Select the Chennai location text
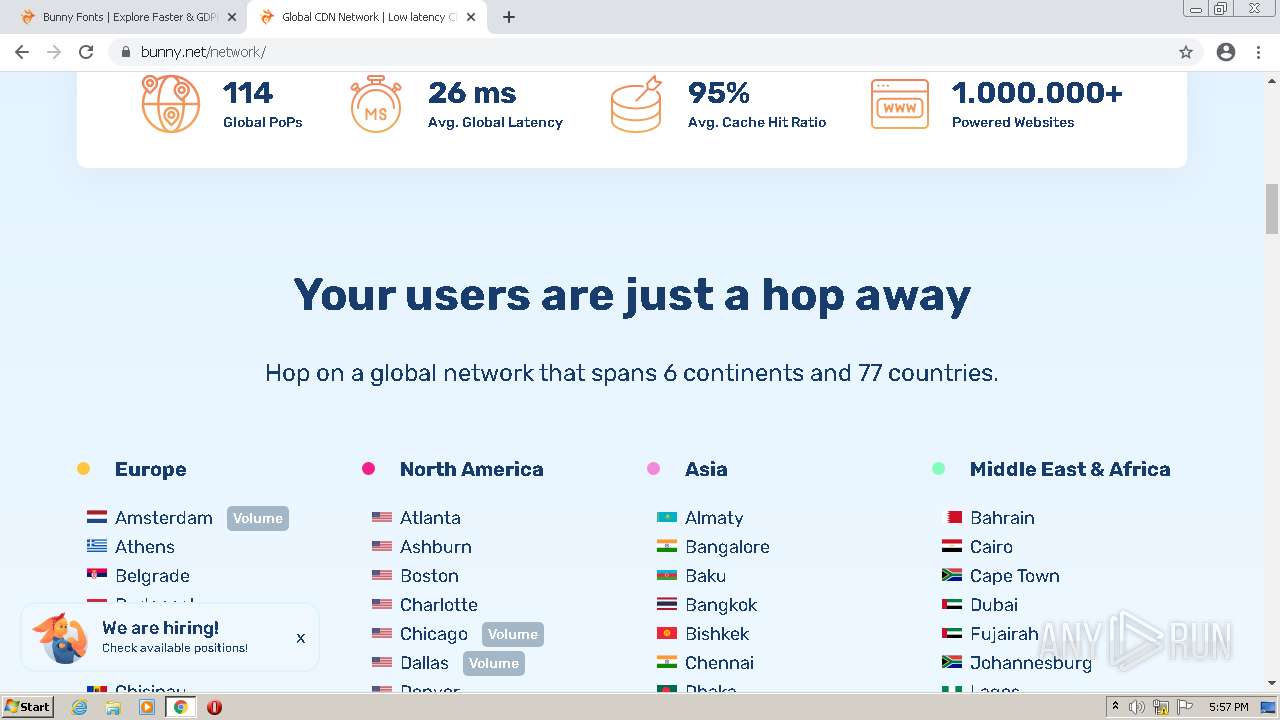The height and width of the screenshot is (720, 1280). pos(719,663)
